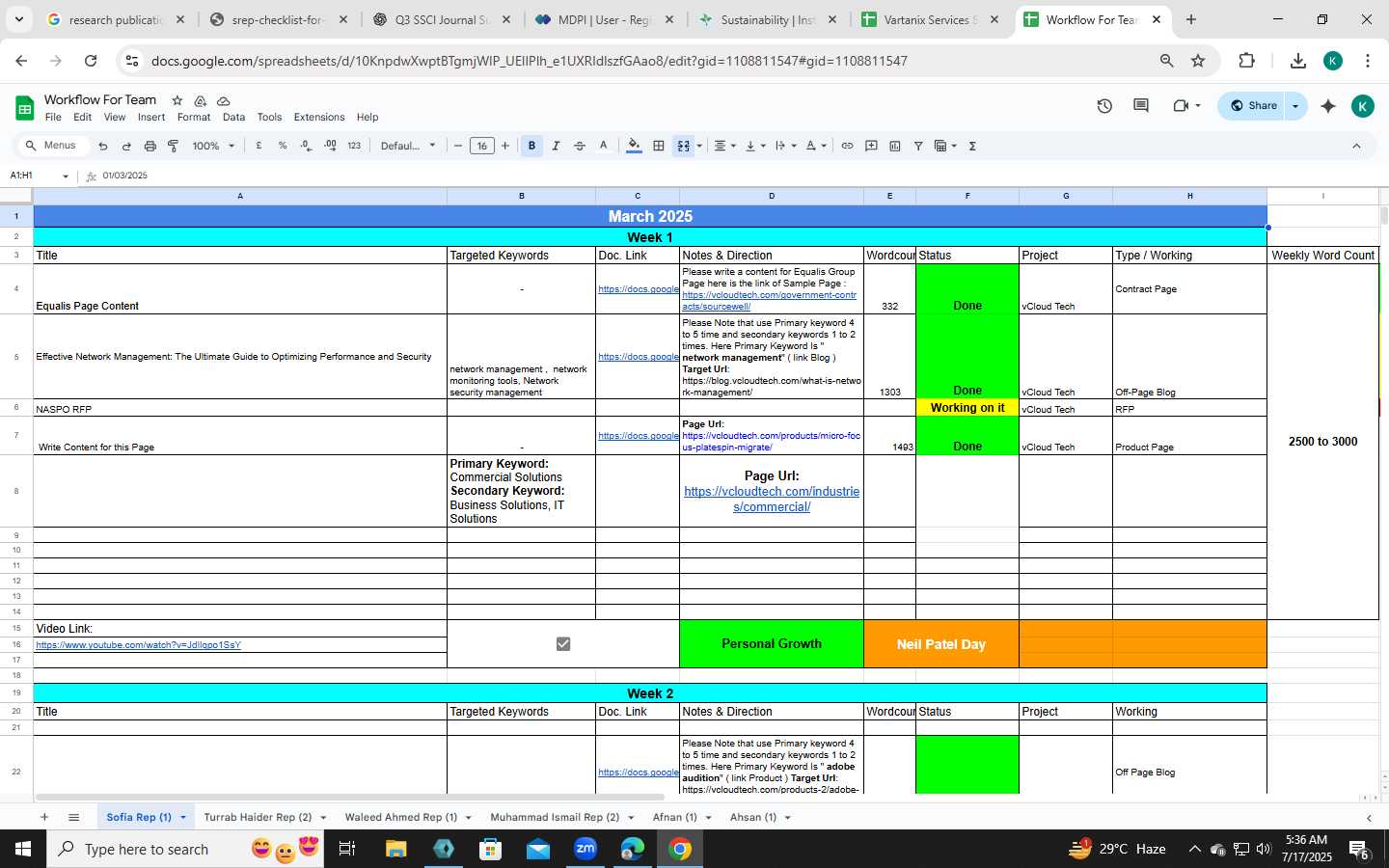Viewport: 1389px width, 868px height.
Task: Open the Format menu
Action: point(194,118)
